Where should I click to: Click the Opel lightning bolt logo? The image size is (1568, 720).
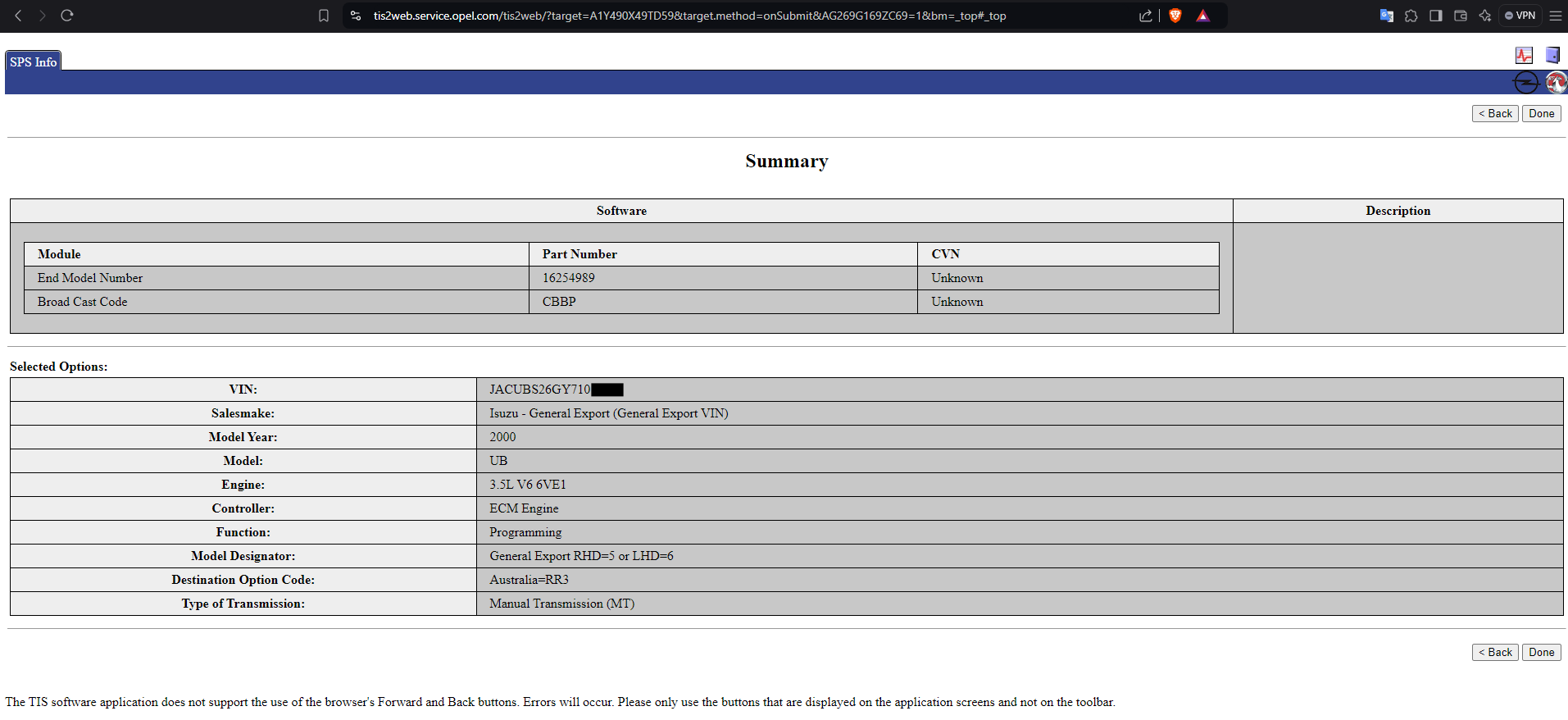pyautogui.click(x=1525, y=83)
